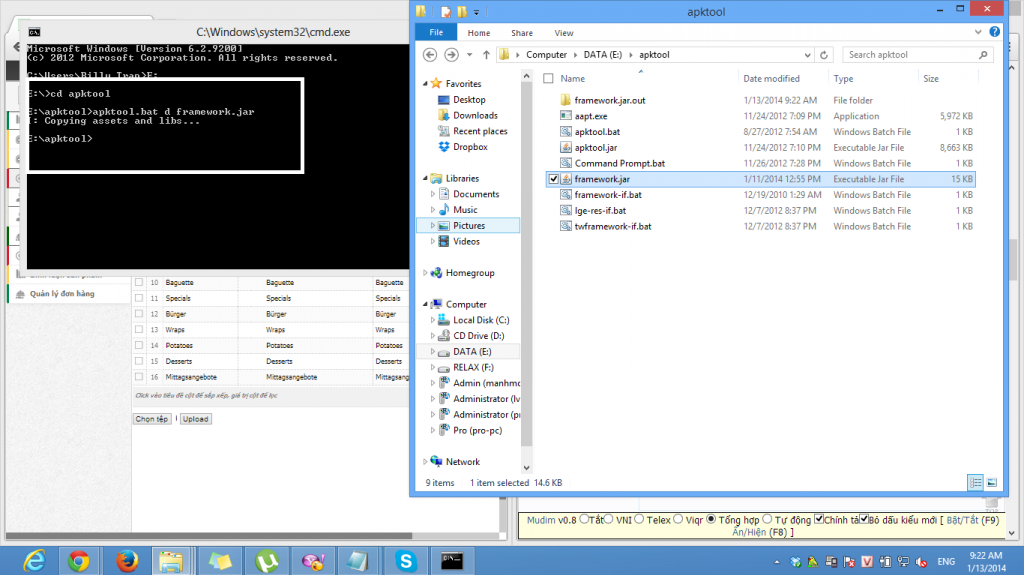The height and width of the screenshot is (575, 1024).
Task: Open recent locations dropdown arrow
Action: click(469, 55)
